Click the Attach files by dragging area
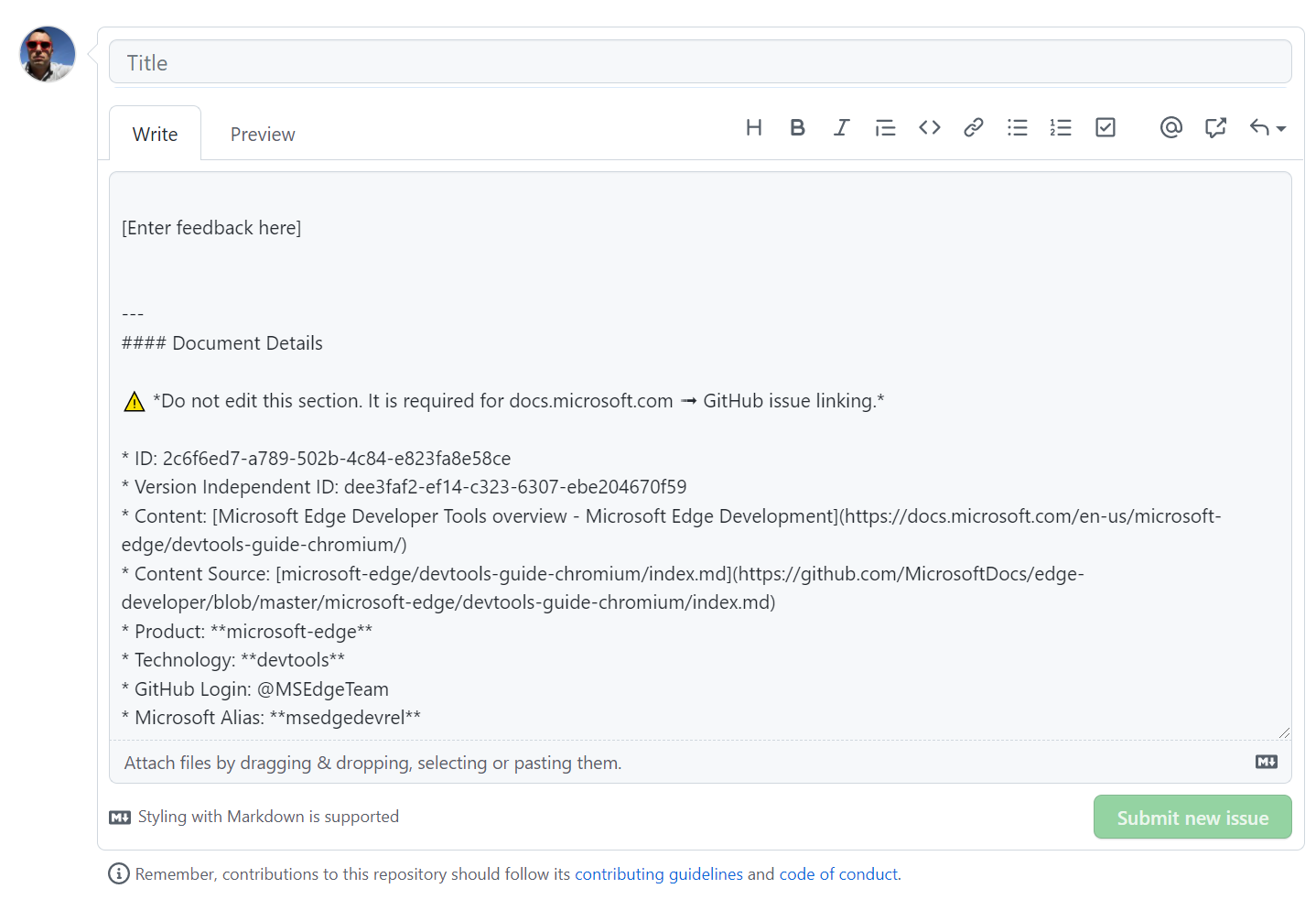Image resolution: width=1316 pixels, height=921 pixels. click(x=700, y=762)
